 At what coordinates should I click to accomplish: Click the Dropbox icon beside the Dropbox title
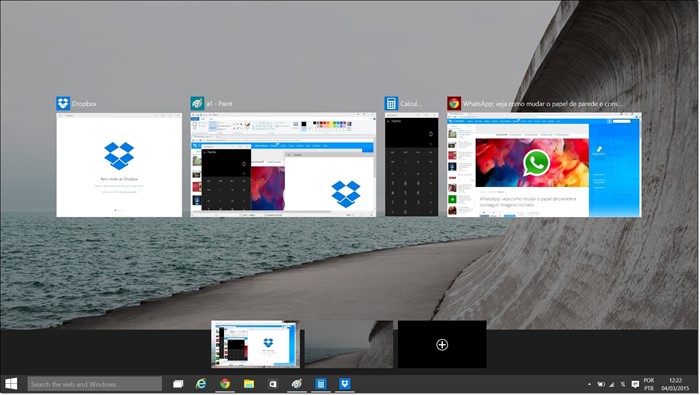(x=63, y=103)
